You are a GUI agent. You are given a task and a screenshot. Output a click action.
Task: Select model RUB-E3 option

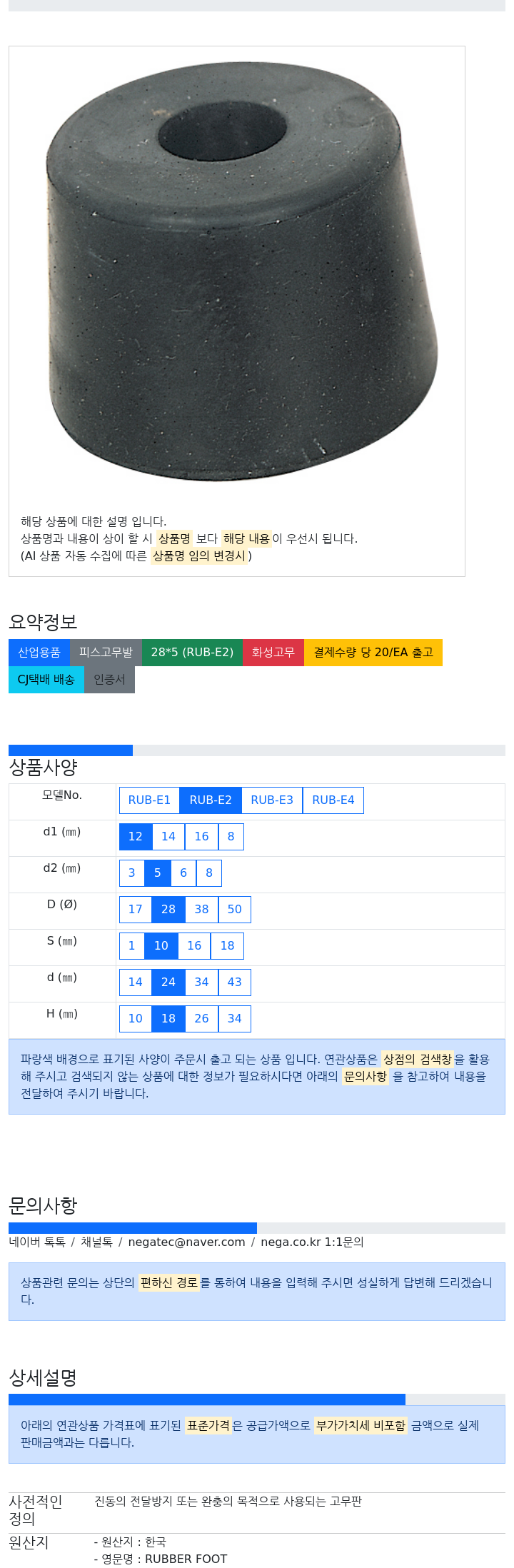(x=272, y=800)
